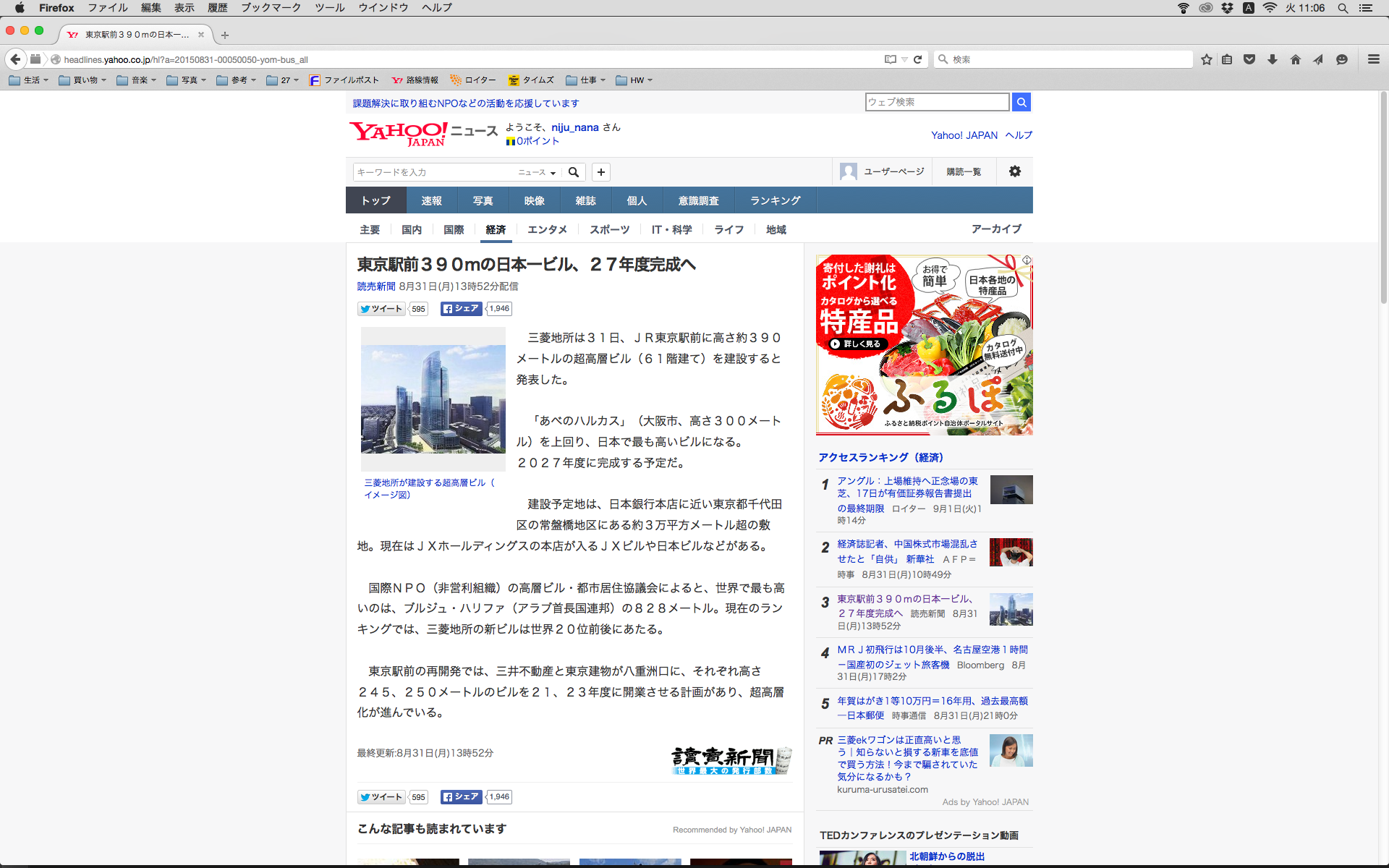Open a new browser tab
Image resolution: width=1389 pixels, height=868 pixels.
[225, 35]
